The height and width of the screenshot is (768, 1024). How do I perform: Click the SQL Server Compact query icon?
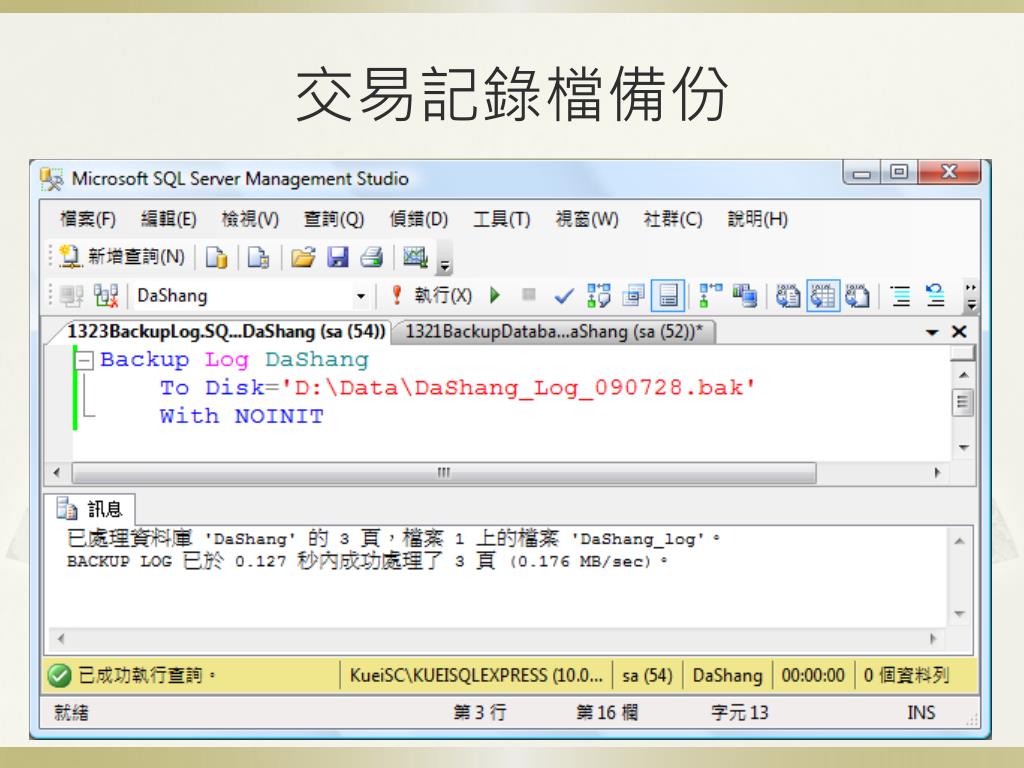tap(259, 257)
